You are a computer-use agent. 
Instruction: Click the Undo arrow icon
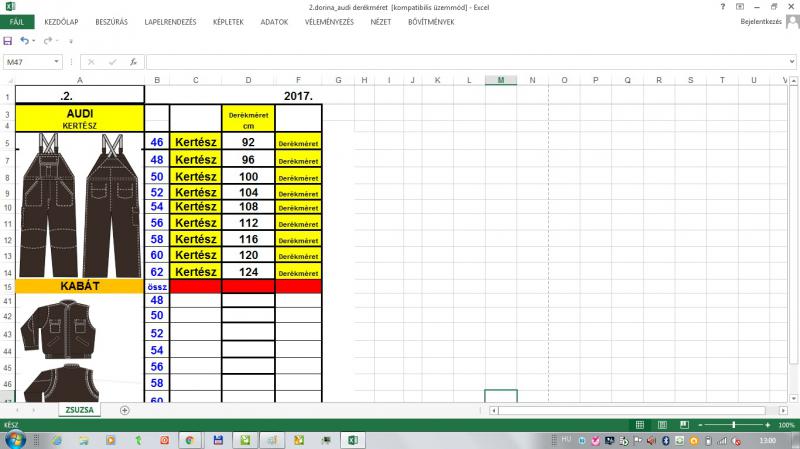[25, 40]
